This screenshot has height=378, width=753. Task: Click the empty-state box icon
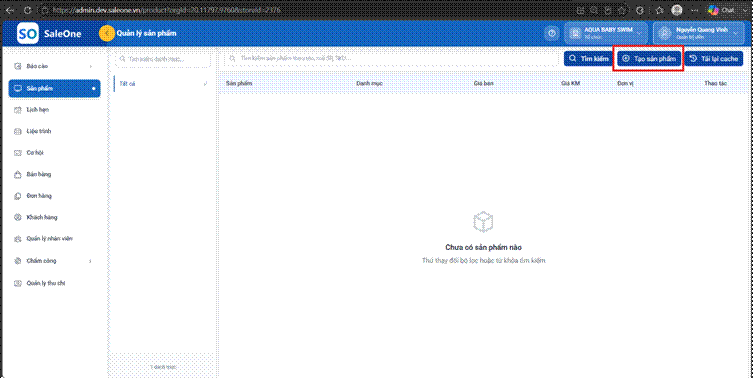coord(483,222)
